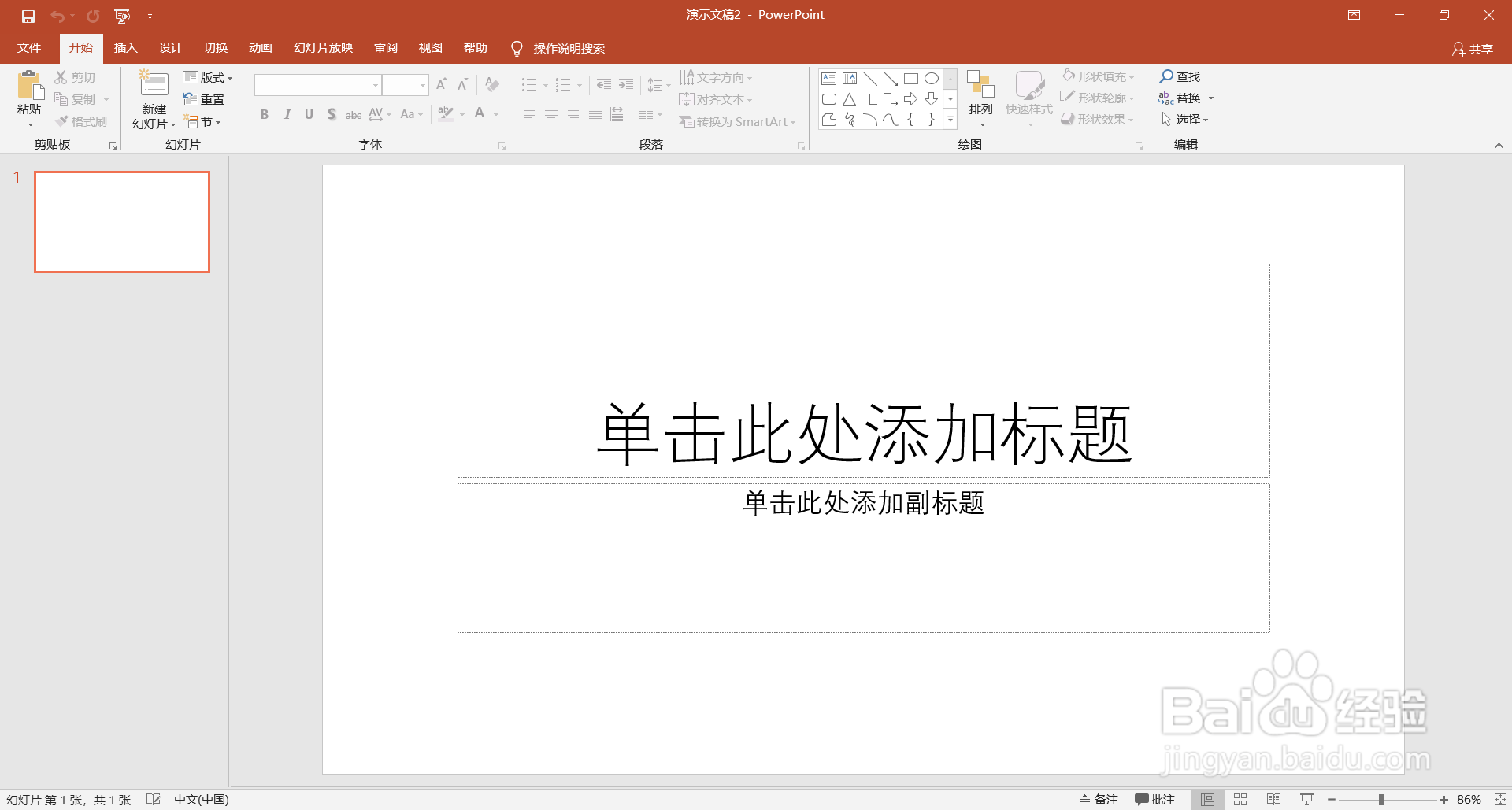Switch to reading view icon
This screenshot has width=1512, height=810.
point(1273,800)
